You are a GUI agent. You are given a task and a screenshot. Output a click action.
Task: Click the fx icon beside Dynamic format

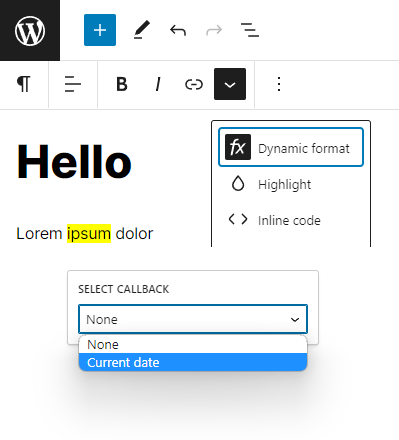pos(238,147)
